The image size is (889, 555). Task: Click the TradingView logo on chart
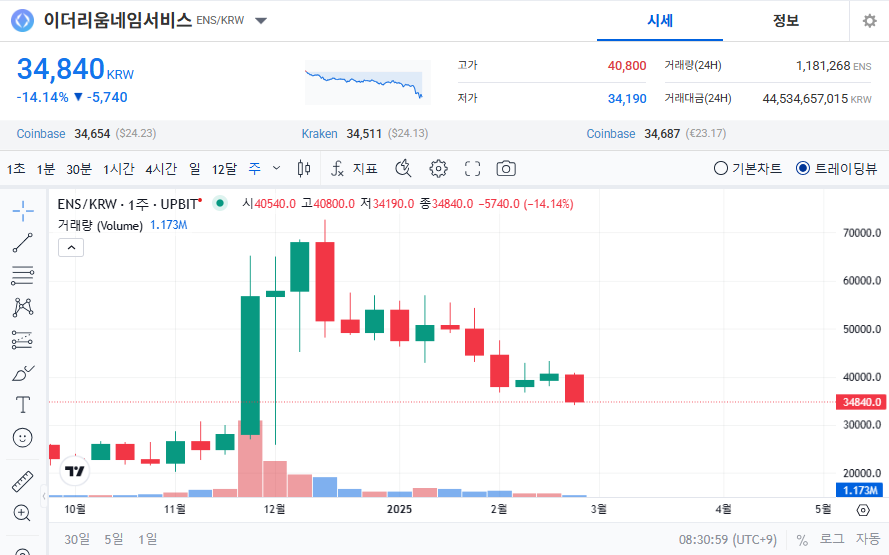pyautogui.click(x=75, y=471)
